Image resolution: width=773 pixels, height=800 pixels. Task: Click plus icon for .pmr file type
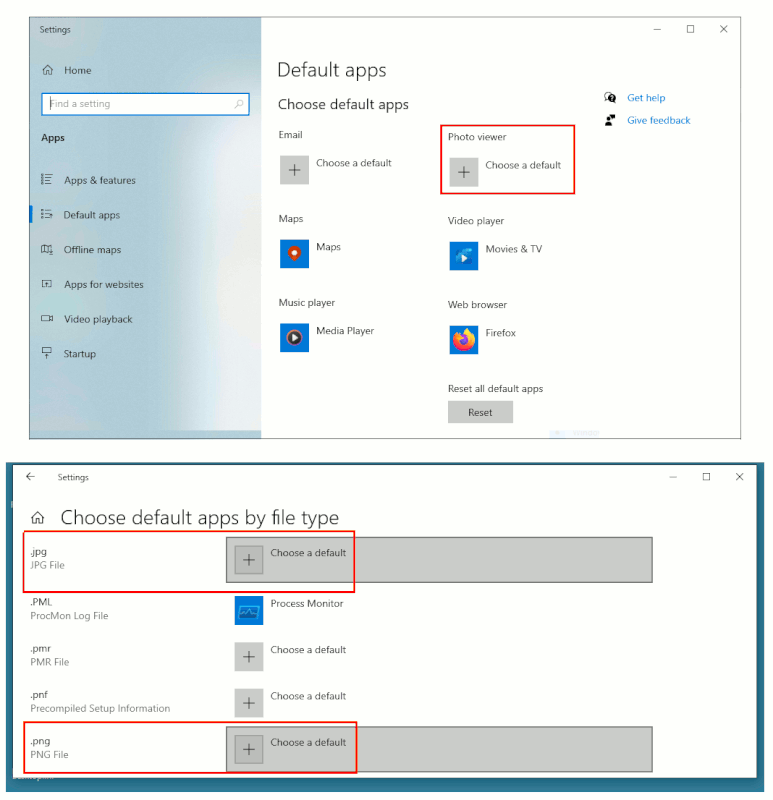tap(249, 657)
